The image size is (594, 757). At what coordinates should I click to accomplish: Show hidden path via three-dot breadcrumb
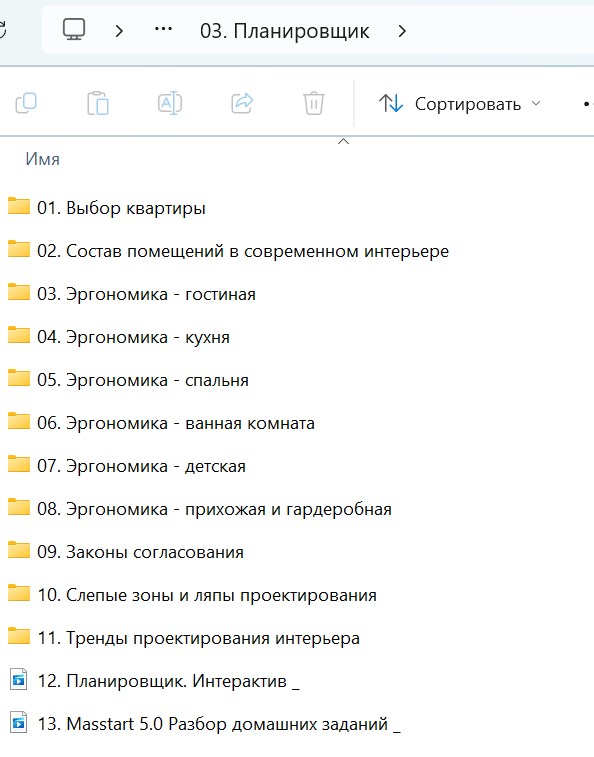163,29
